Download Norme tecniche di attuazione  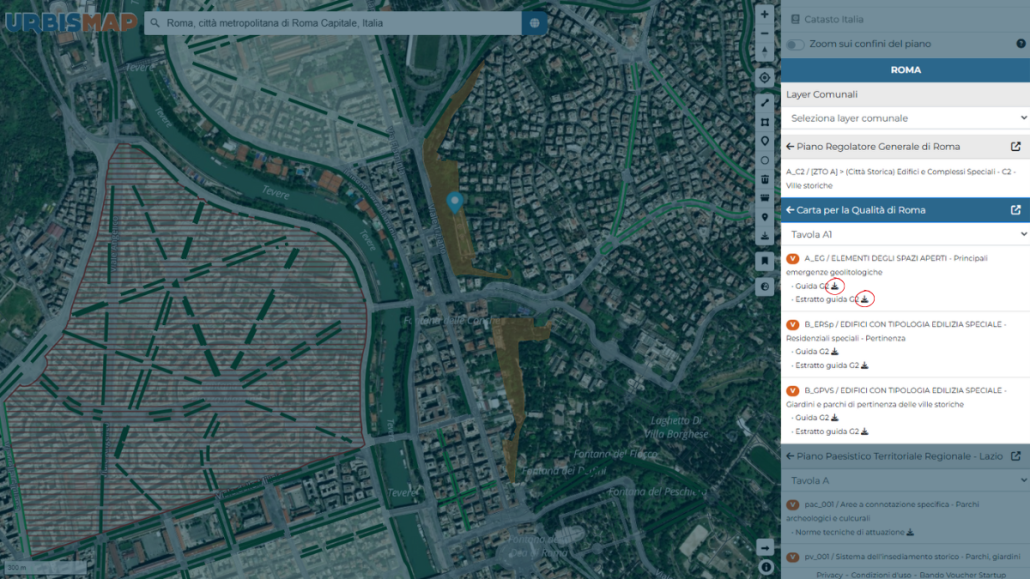click(x=910, y=532)
